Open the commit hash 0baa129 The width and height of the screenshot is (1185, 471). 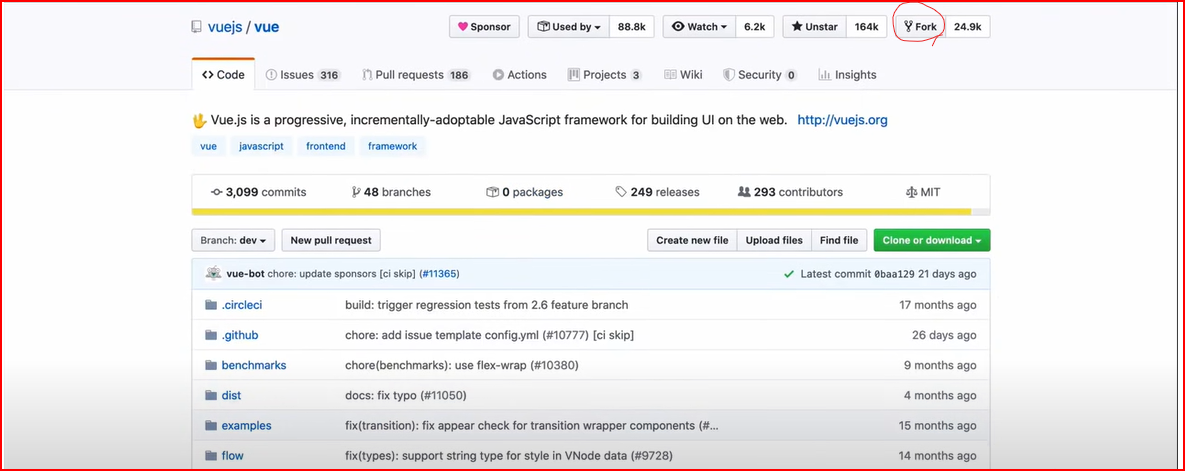(x=894, y=274)
